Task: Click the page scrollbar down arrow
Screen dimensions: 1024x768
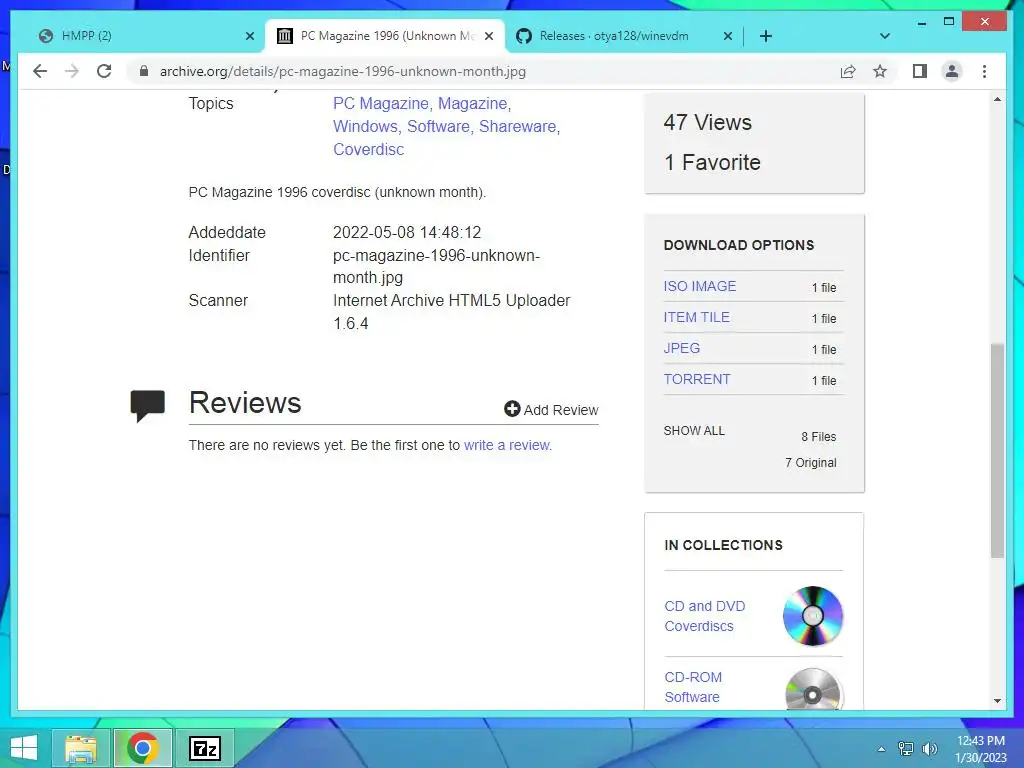Action: click(997, 701)
